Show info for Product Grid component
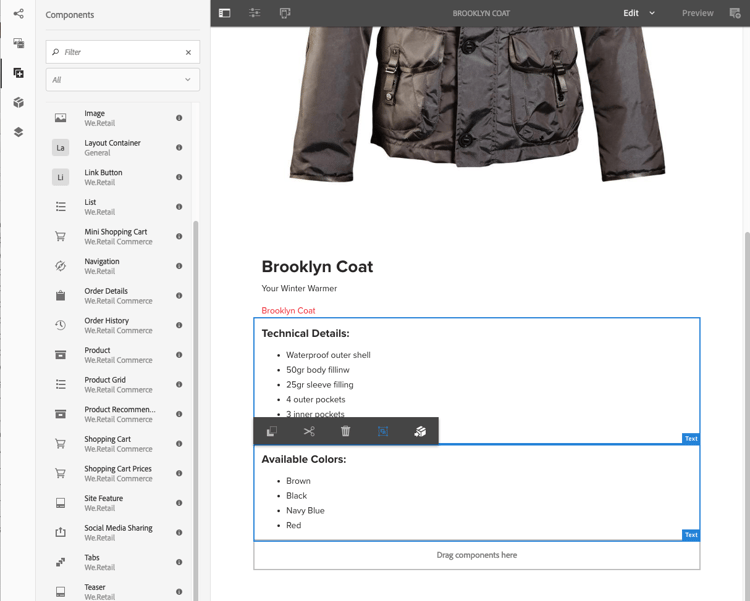Viewport: 750px width, 601px height. [179, 384]
